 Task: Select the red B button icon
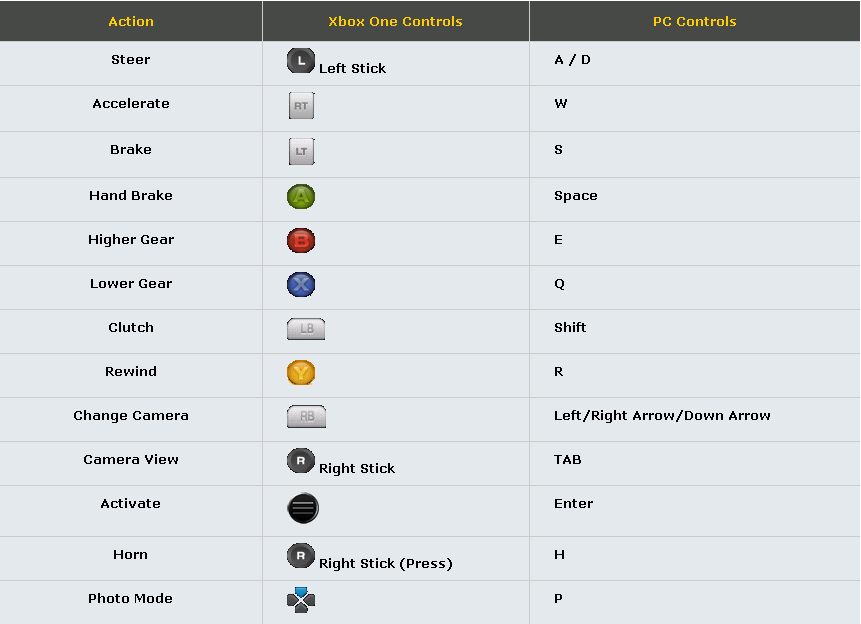point(301,241)
